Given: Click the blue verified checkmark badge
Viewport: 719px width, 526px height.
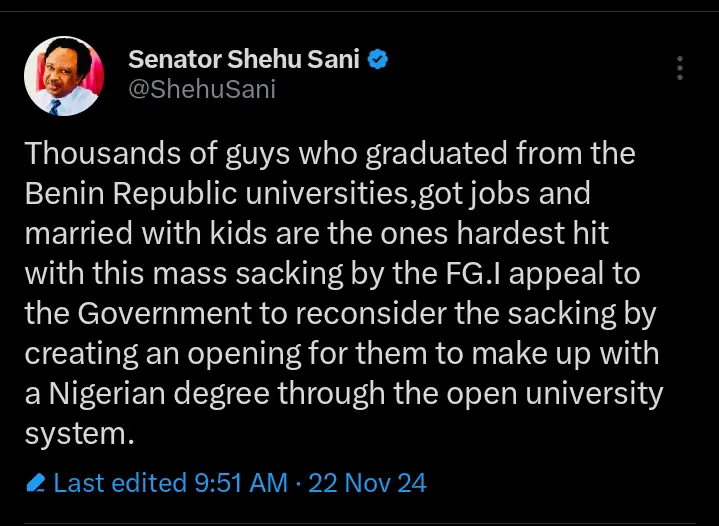Looking at the screenshot, I should [378, 60].
